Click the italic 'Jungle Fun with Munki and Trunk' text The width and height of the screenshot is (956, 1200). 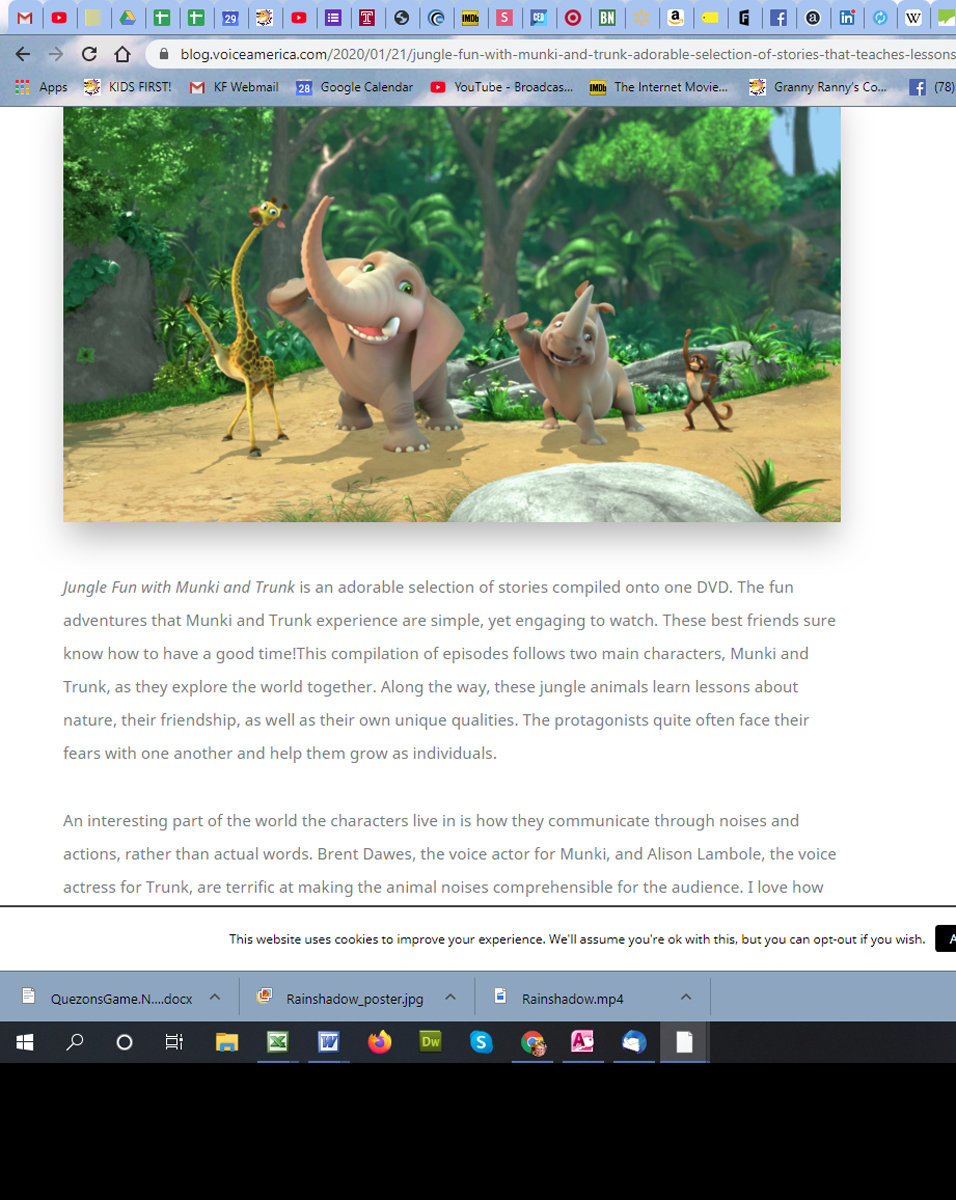click(179, 587)
